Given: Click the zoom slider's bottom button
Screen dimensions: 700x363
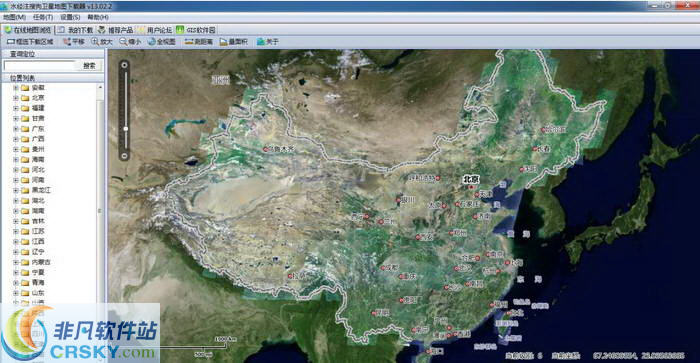Looking at the screenshot, I should click(125, 156).
